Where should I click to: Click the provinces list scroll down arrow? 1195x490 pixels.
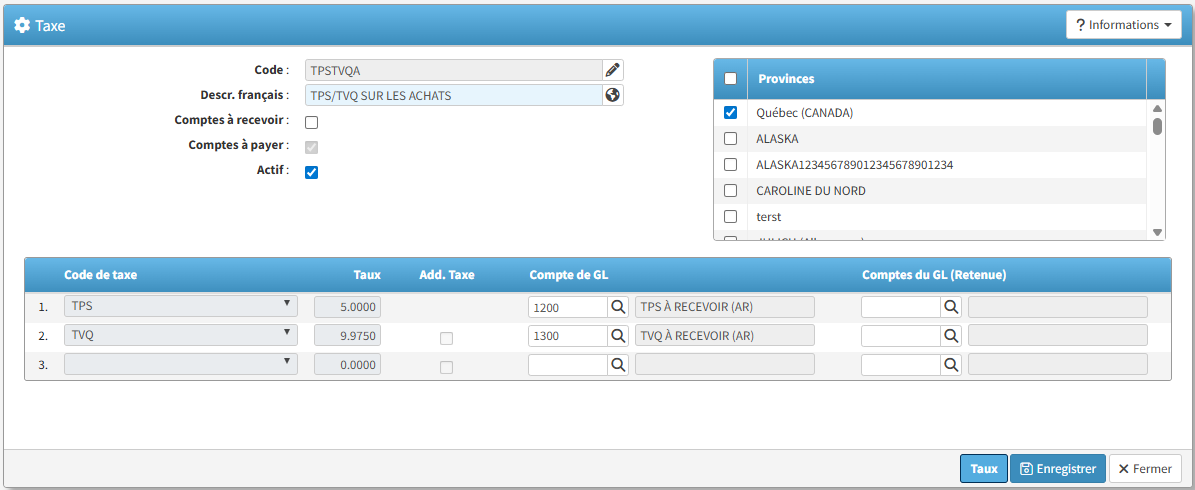click(1157, 232)
